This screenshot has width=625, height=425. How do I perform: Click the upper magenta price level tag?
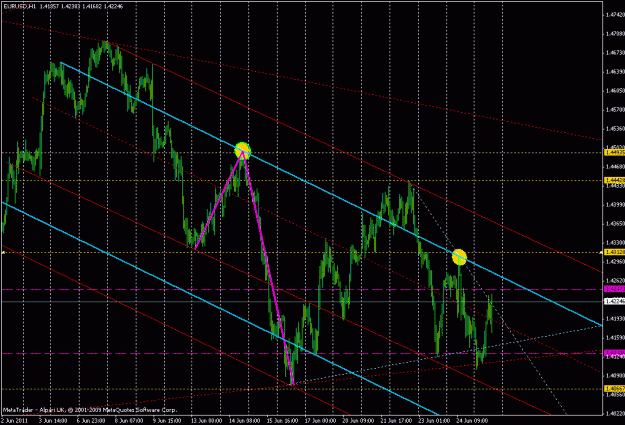coord(614,289)
